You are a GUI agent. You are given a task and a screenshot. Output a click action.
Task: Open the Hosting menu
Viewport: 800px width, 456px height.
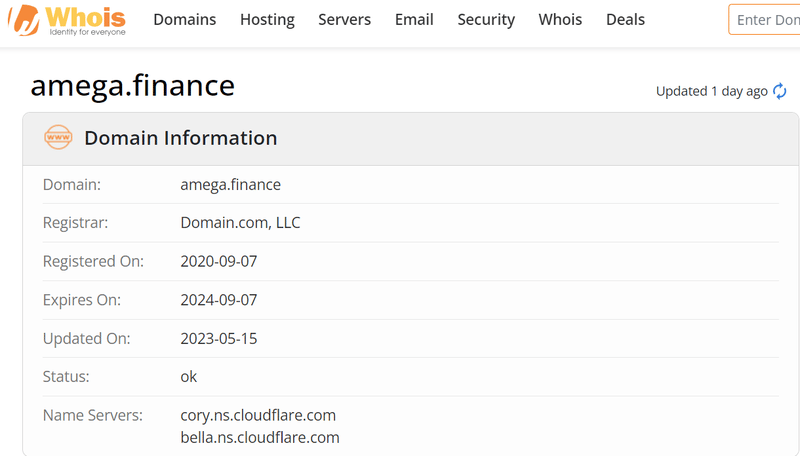267,19
